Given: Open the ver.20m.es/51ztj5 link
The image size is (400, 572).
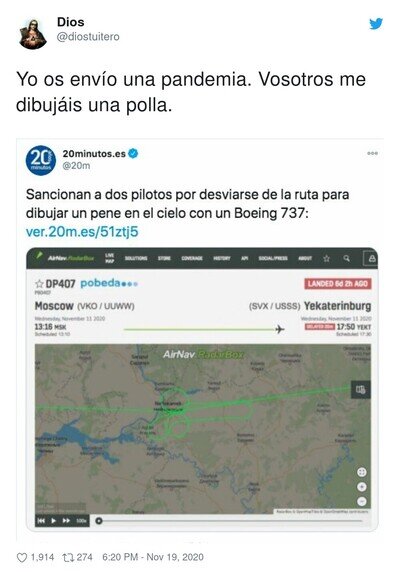Looking at the screenshot, I should coord(82,232).
